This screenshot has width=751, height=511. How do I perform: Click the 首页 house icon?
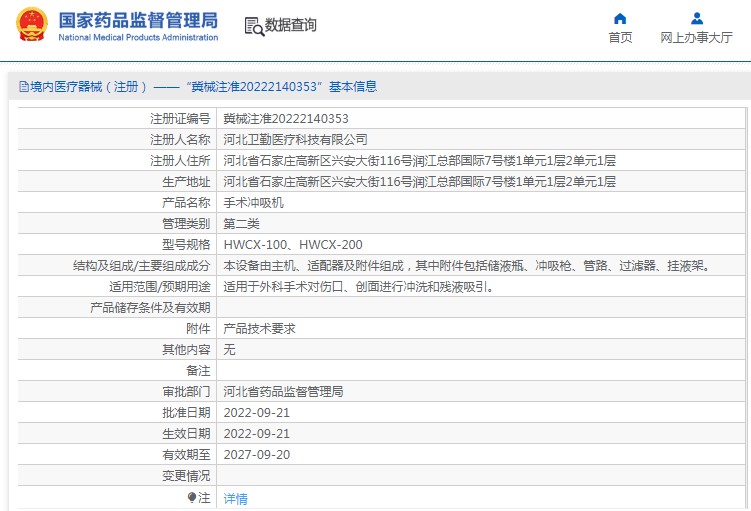tap(620, 18)
